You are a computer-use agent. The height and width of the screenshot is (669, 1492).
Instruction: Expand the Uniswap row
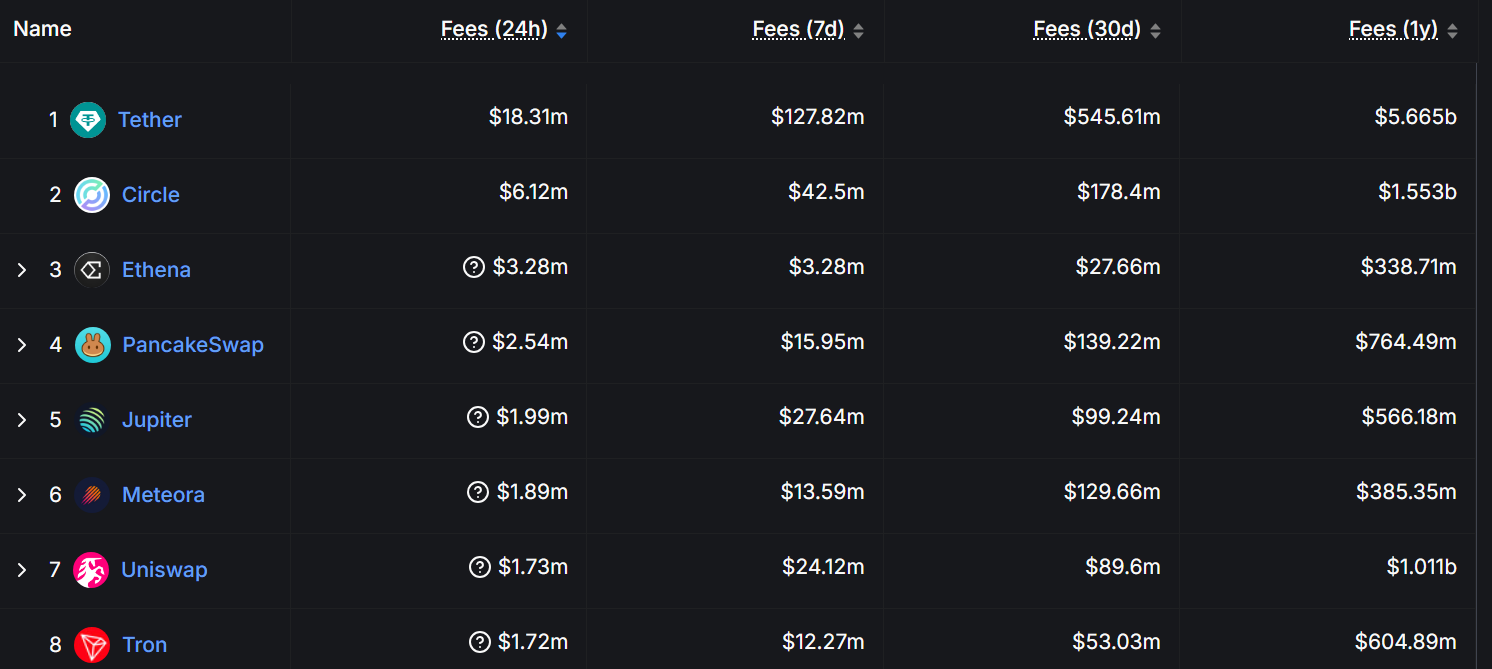coord(22,569)
